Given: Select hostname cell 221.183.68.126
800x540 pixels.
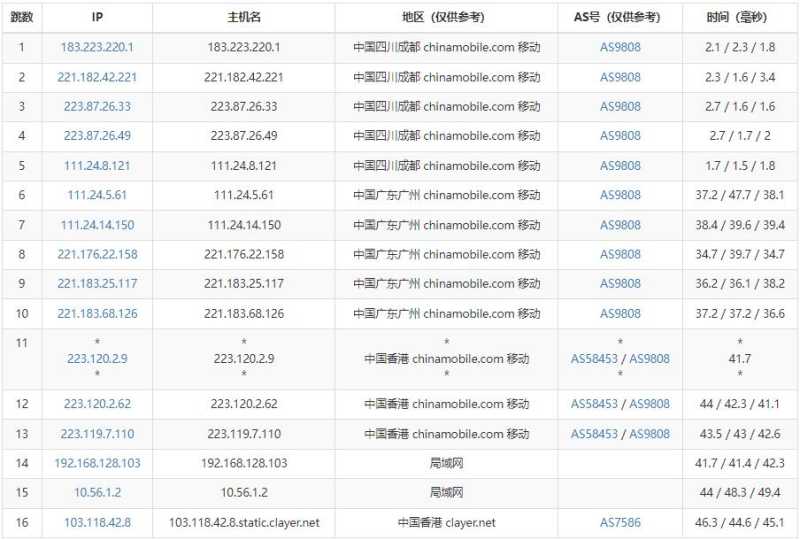Looking at the screenshot, I should pos(244,313).
